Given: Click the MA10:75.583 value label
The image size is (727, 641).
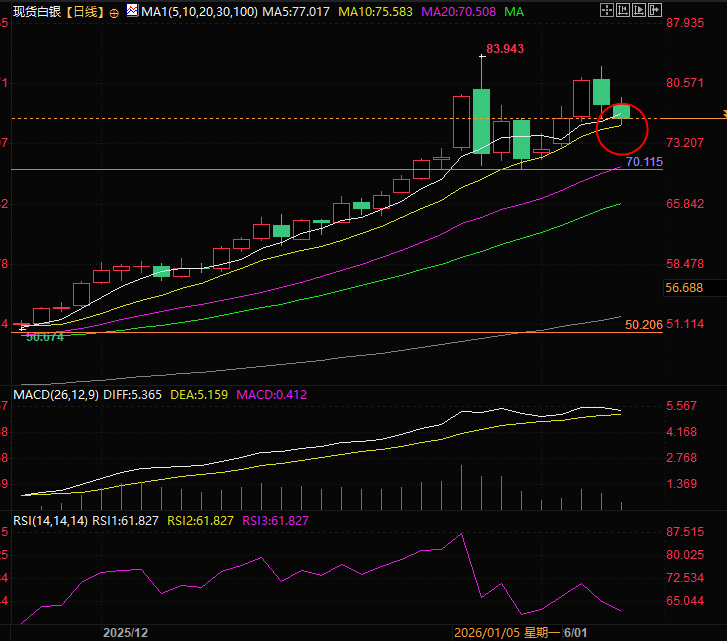Looking at the screenshot, I should (375, 12).
